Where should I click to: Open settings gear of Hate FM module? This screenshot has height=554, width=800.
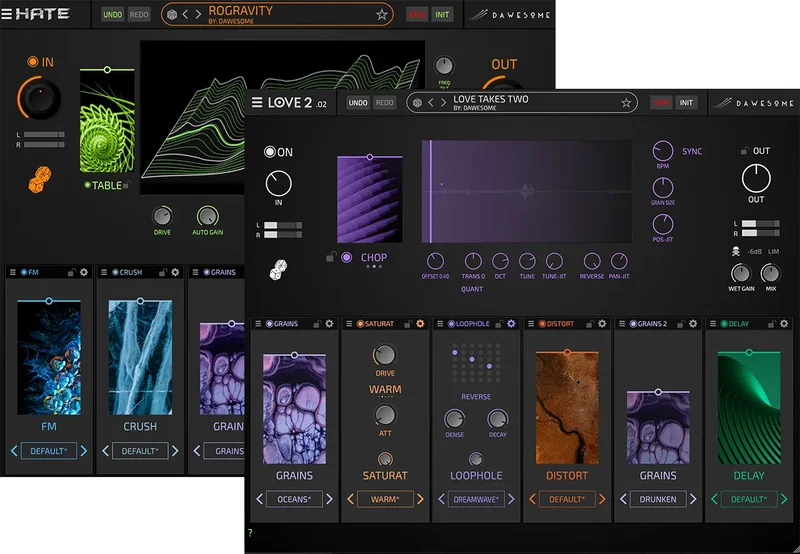(x=84, y=272)
